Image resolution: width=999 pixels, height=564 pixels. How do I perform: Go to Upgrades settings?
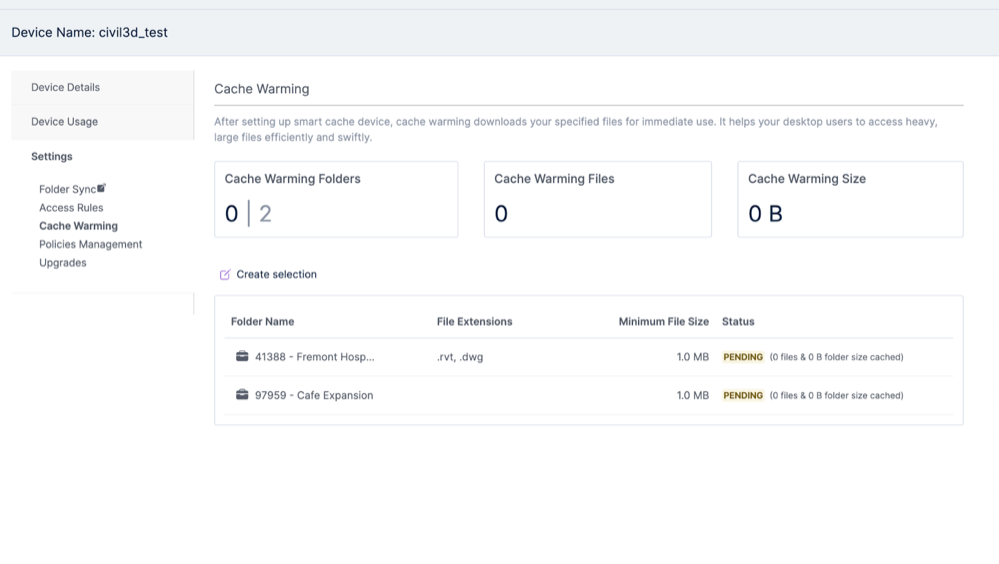[62, 263]
